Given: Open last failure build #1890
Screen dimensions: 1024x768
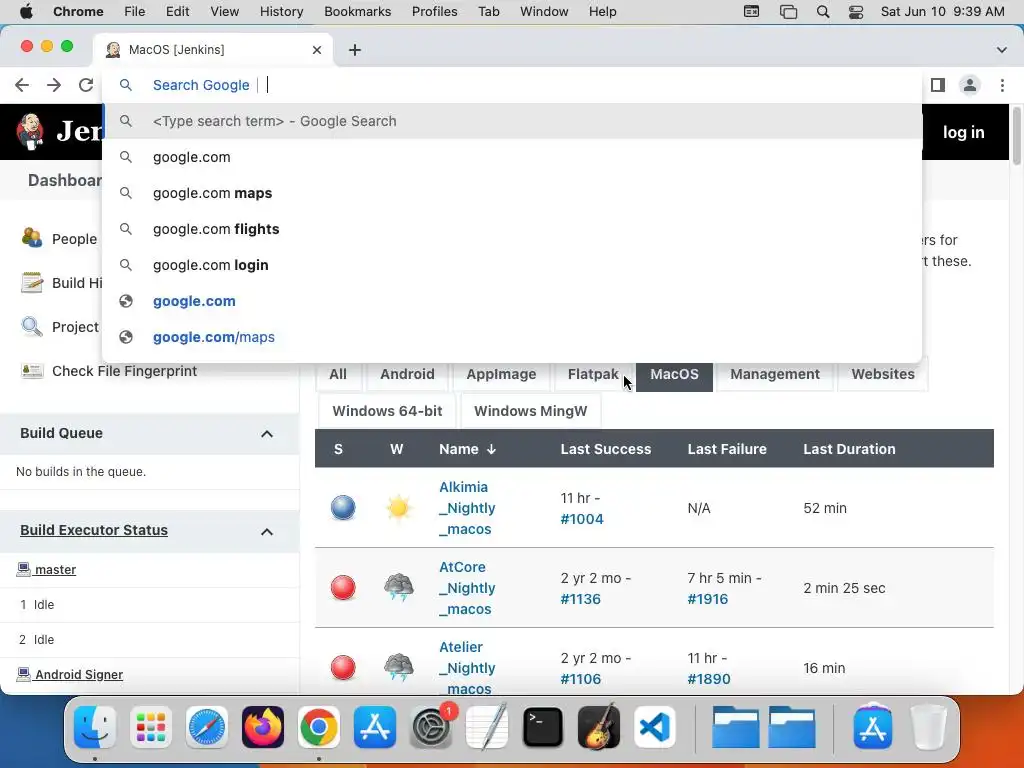Looking at the screenshot, I should coord(709,679).
